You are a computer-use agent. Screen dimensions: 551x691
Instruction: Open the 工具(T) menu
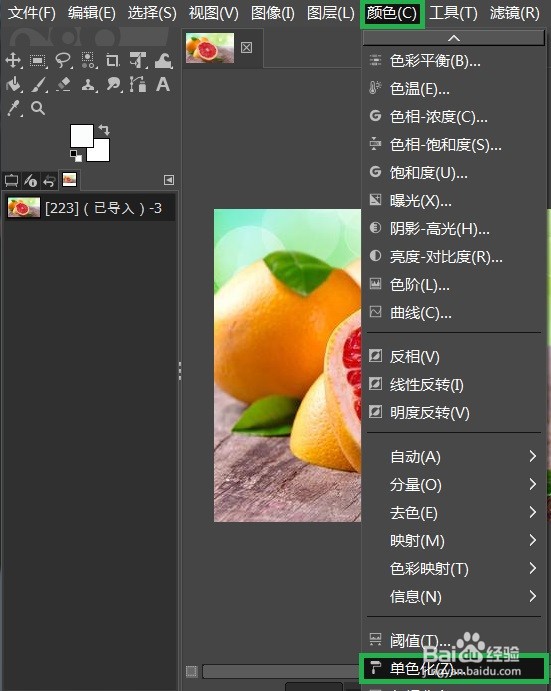point(454,13)
